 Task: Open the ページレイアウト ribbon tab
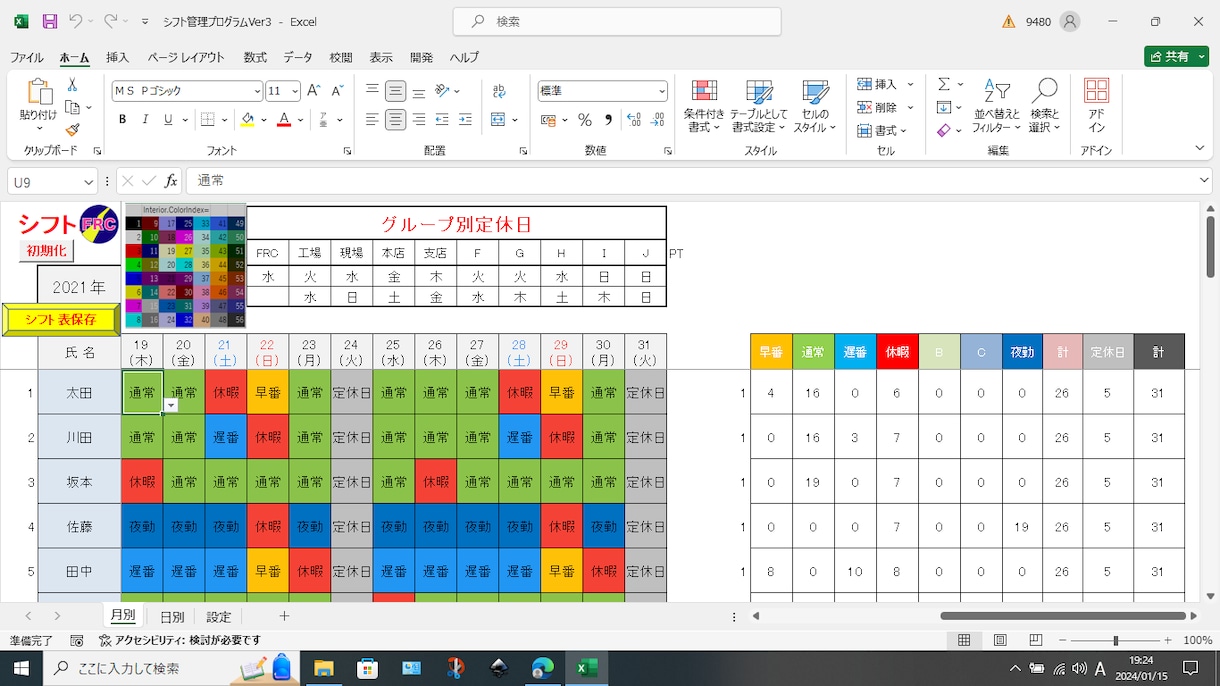coord(186,57)
